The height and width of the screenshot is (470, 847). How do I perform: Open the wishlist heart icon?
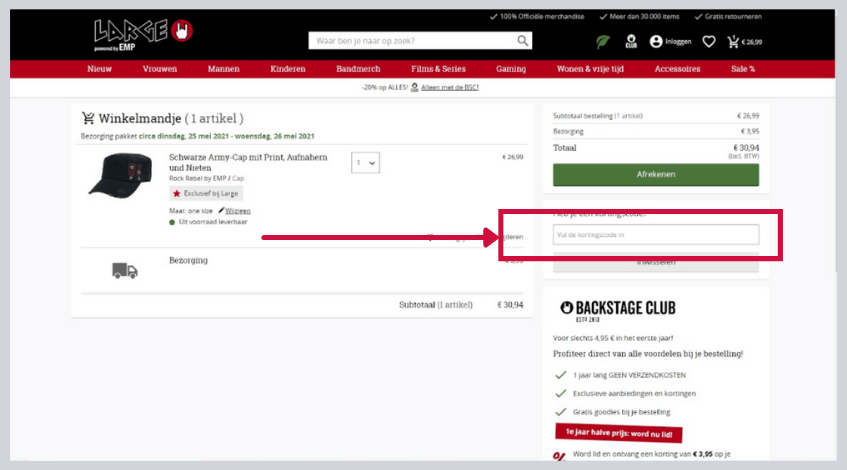(709, 42)
